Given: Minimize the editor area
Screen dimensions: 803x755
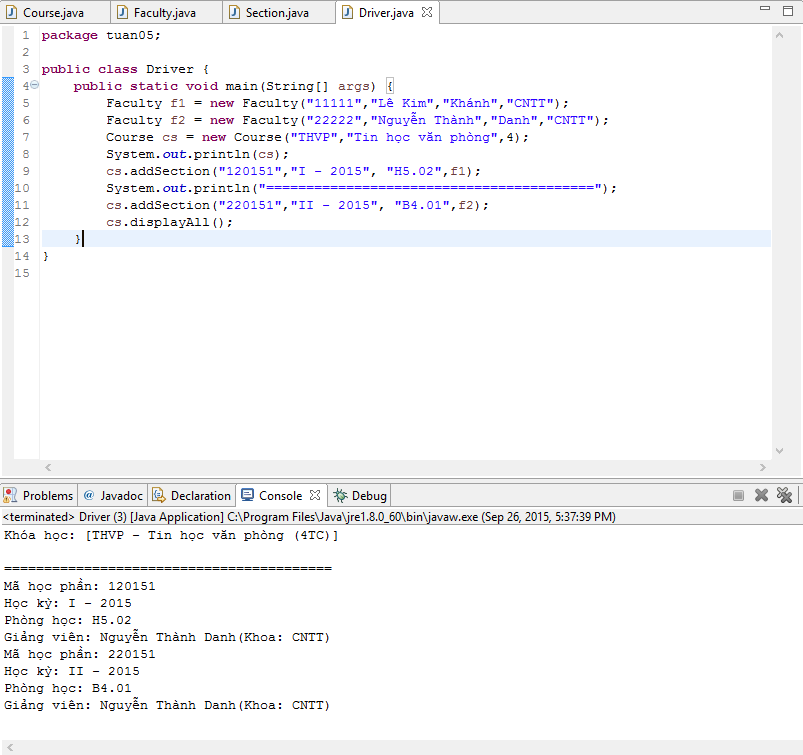Looking at the screenshot, I should (x=765, y=8).
